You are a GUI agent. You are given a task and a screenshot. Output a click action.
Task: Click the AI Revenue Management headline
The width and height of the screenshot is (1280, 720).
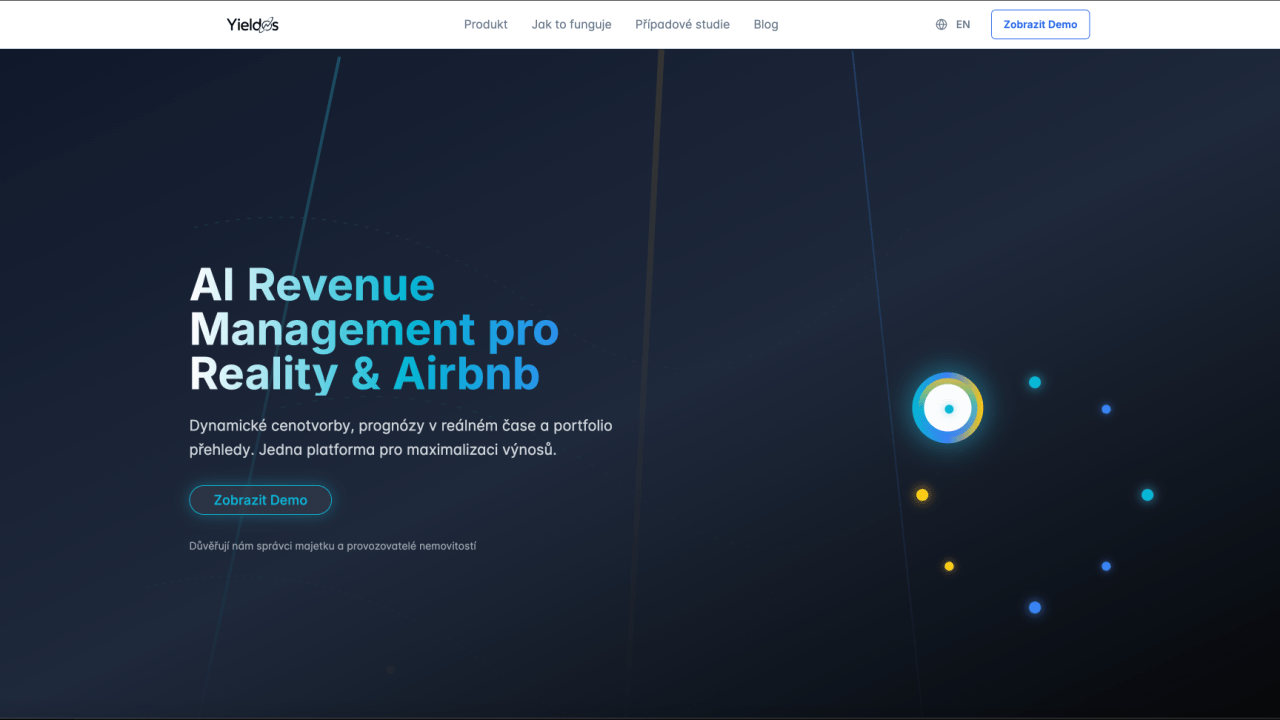click(374, 330)
